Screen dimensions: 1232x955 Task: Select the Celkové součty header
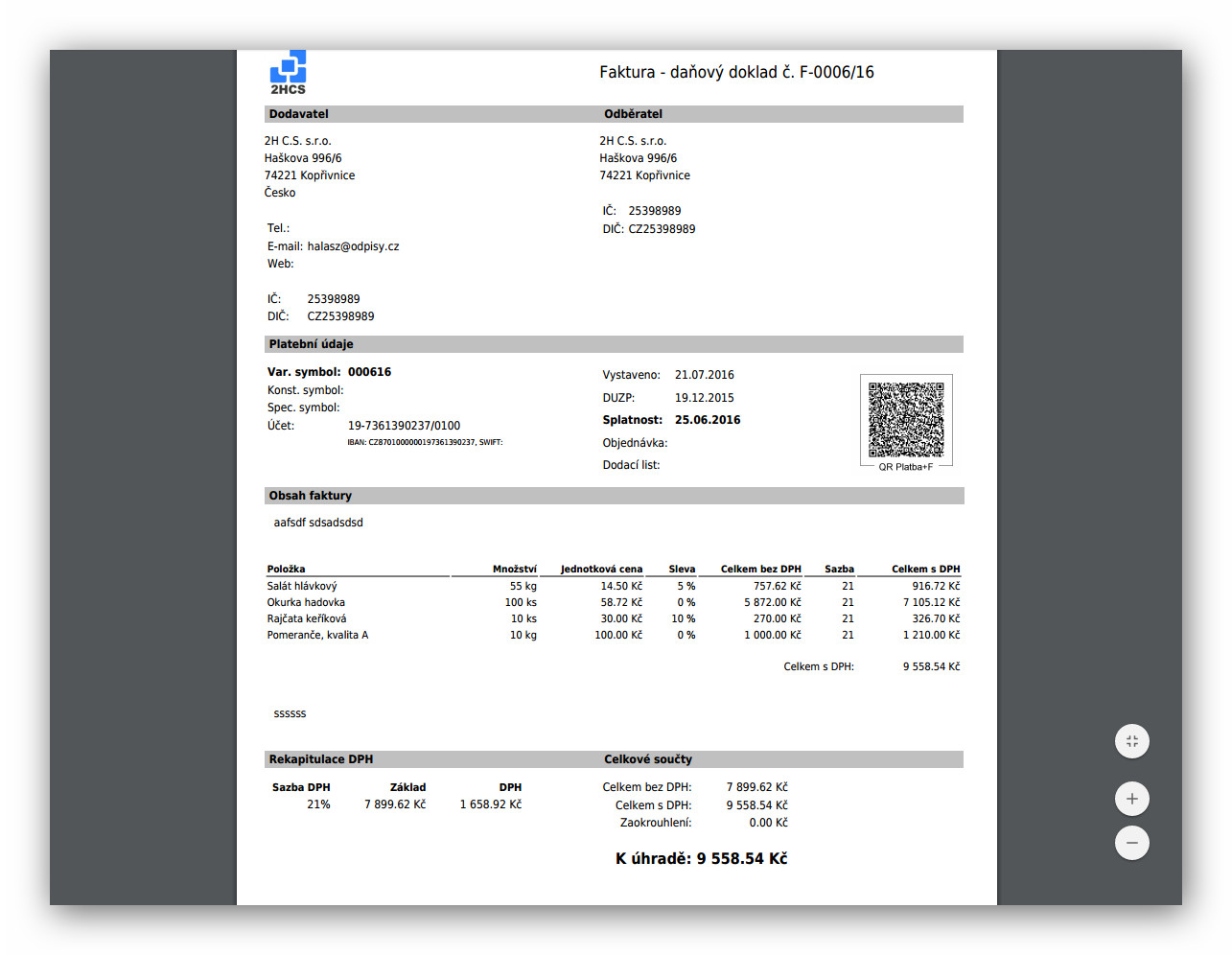point(647,759)
